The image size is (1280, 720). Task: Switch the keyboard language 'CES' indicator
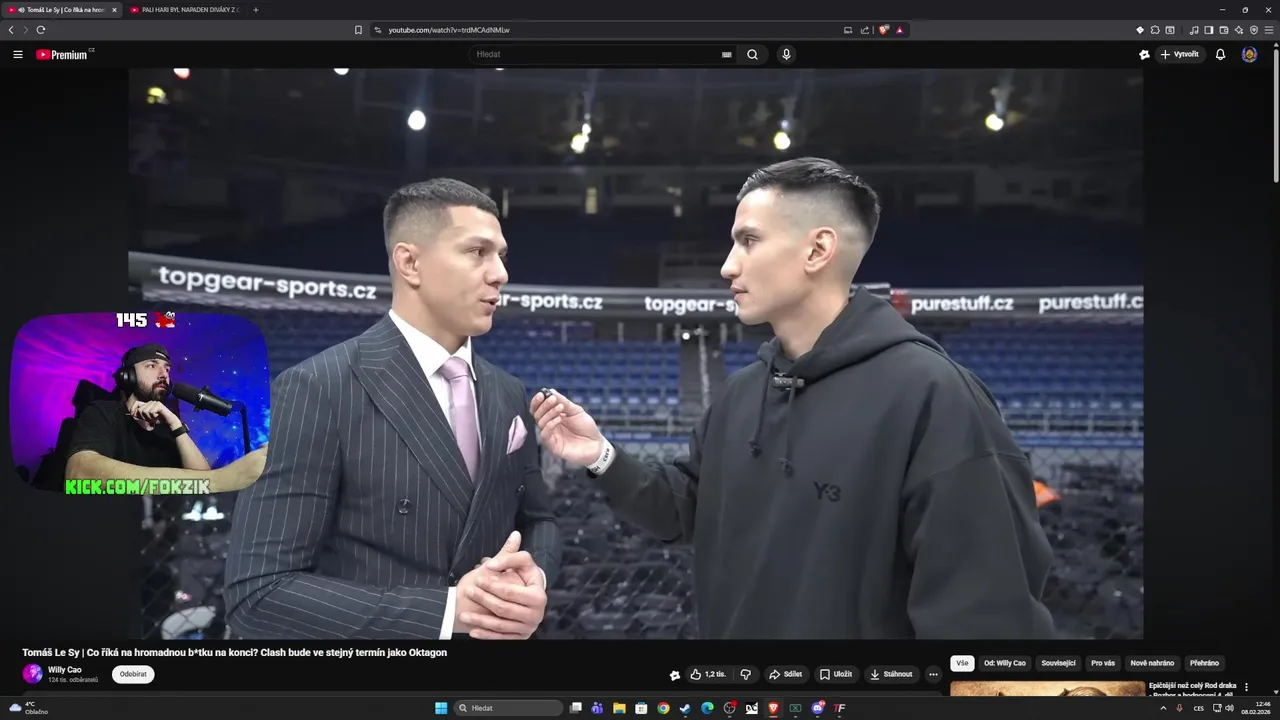1199,708
